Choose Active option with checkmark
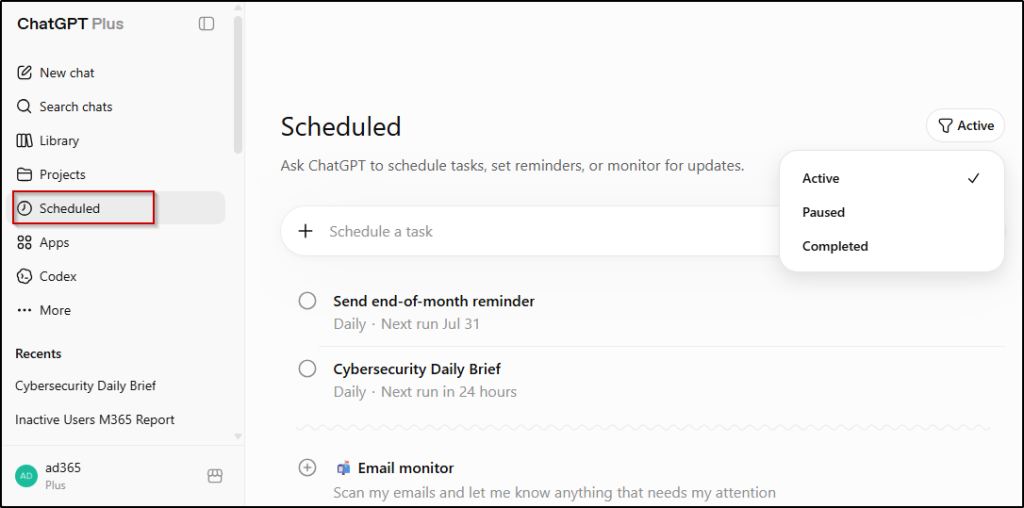1024x508 pixels. click(891, 178)
